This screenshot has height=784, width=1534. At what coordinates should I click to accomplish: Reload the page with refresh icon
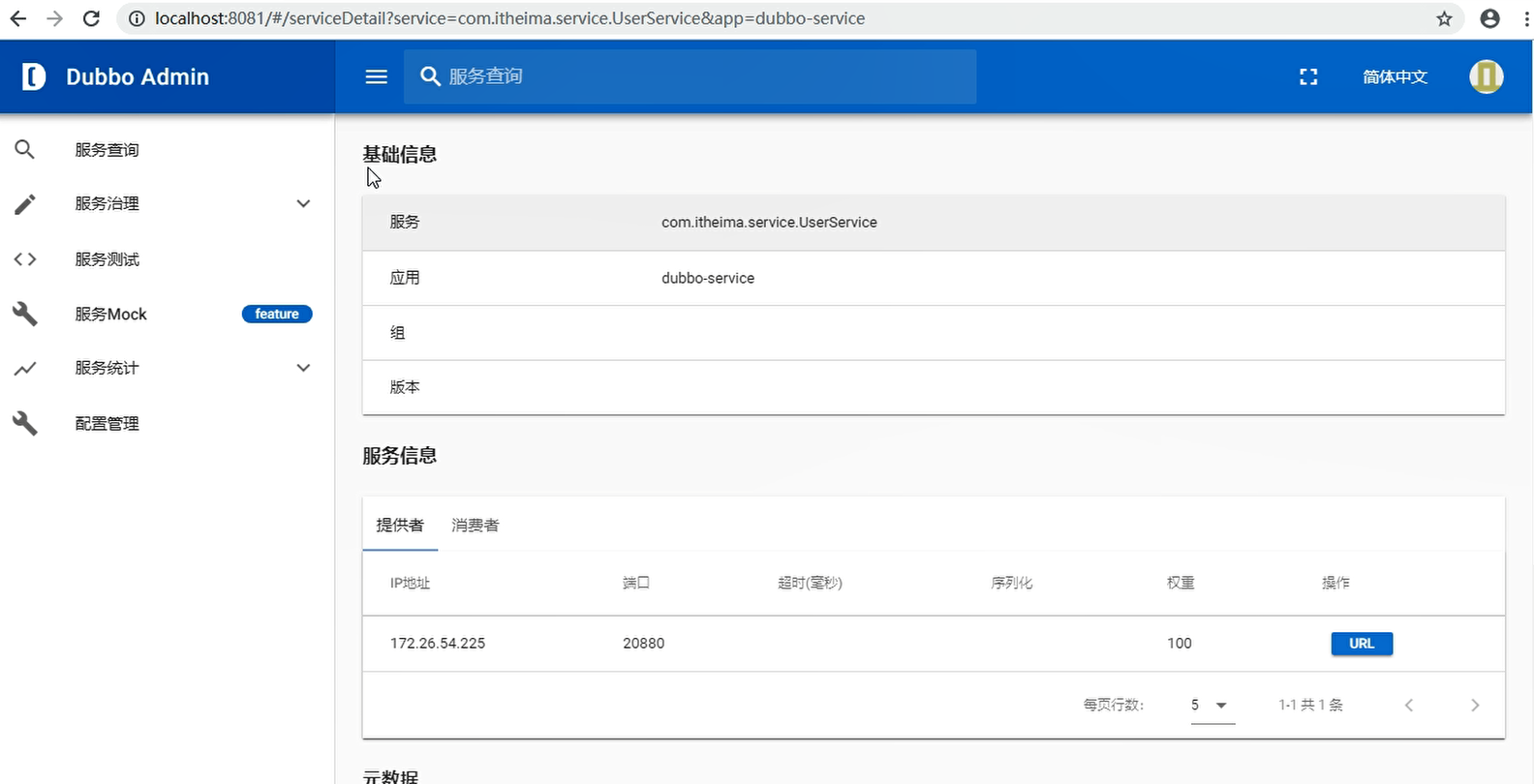tap(91, 18)
